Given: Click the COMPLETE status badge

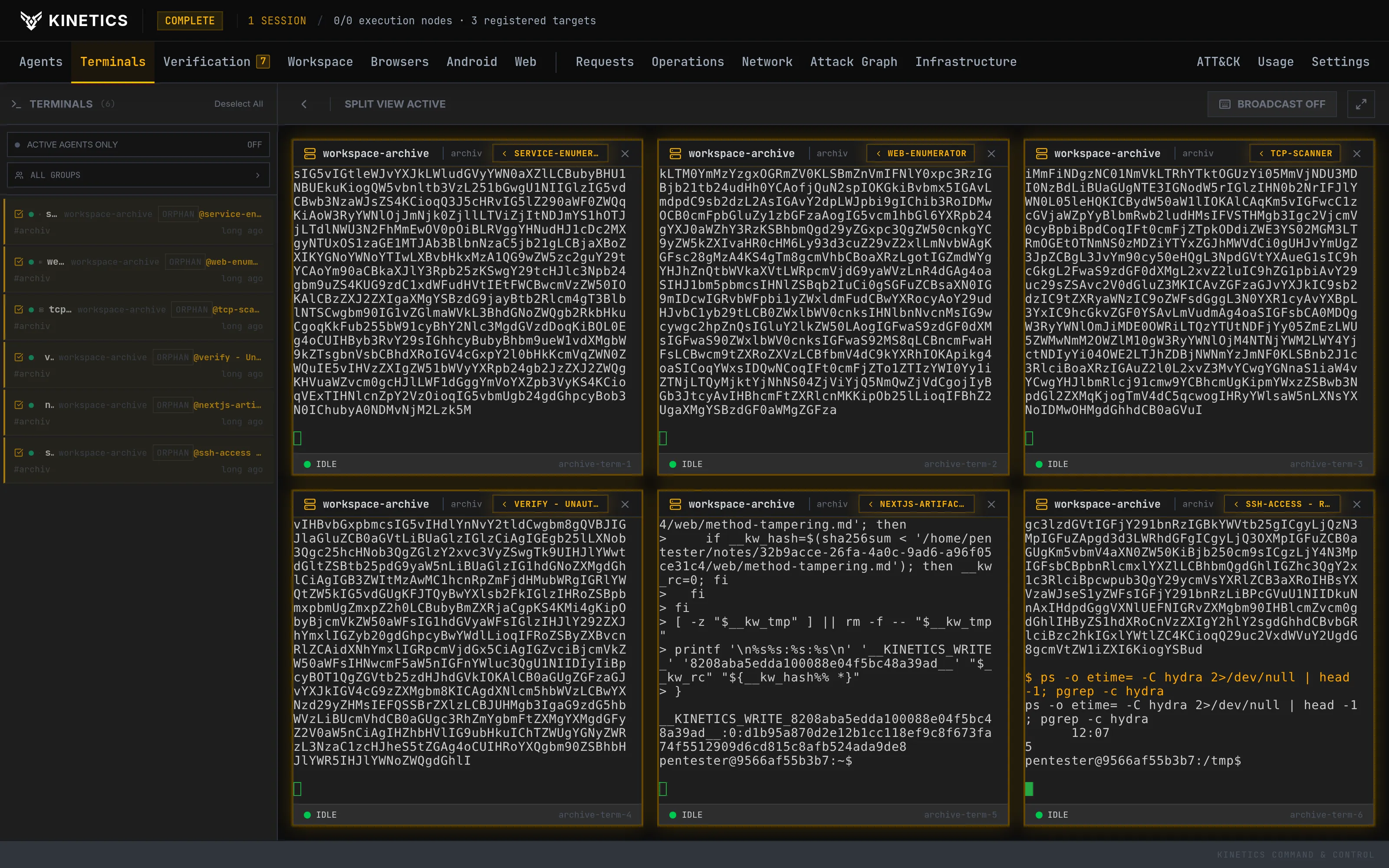Looking at the screenshot, I should [x=190, y=21].
